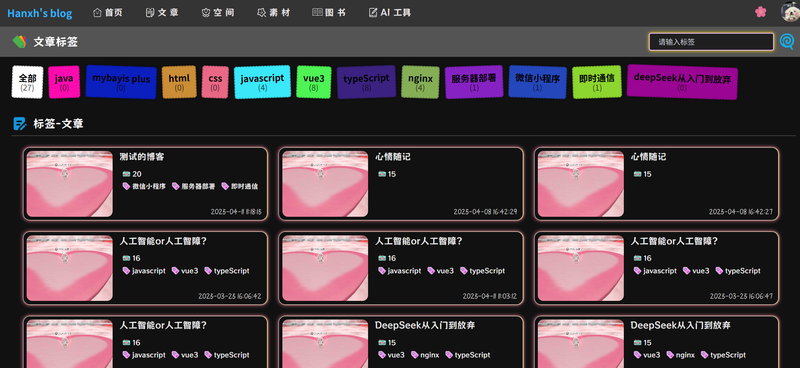Viewport: 800px width, 368px height.
Task: Open thumbnail of card dated 16:06:42
Action: (69, 268)
